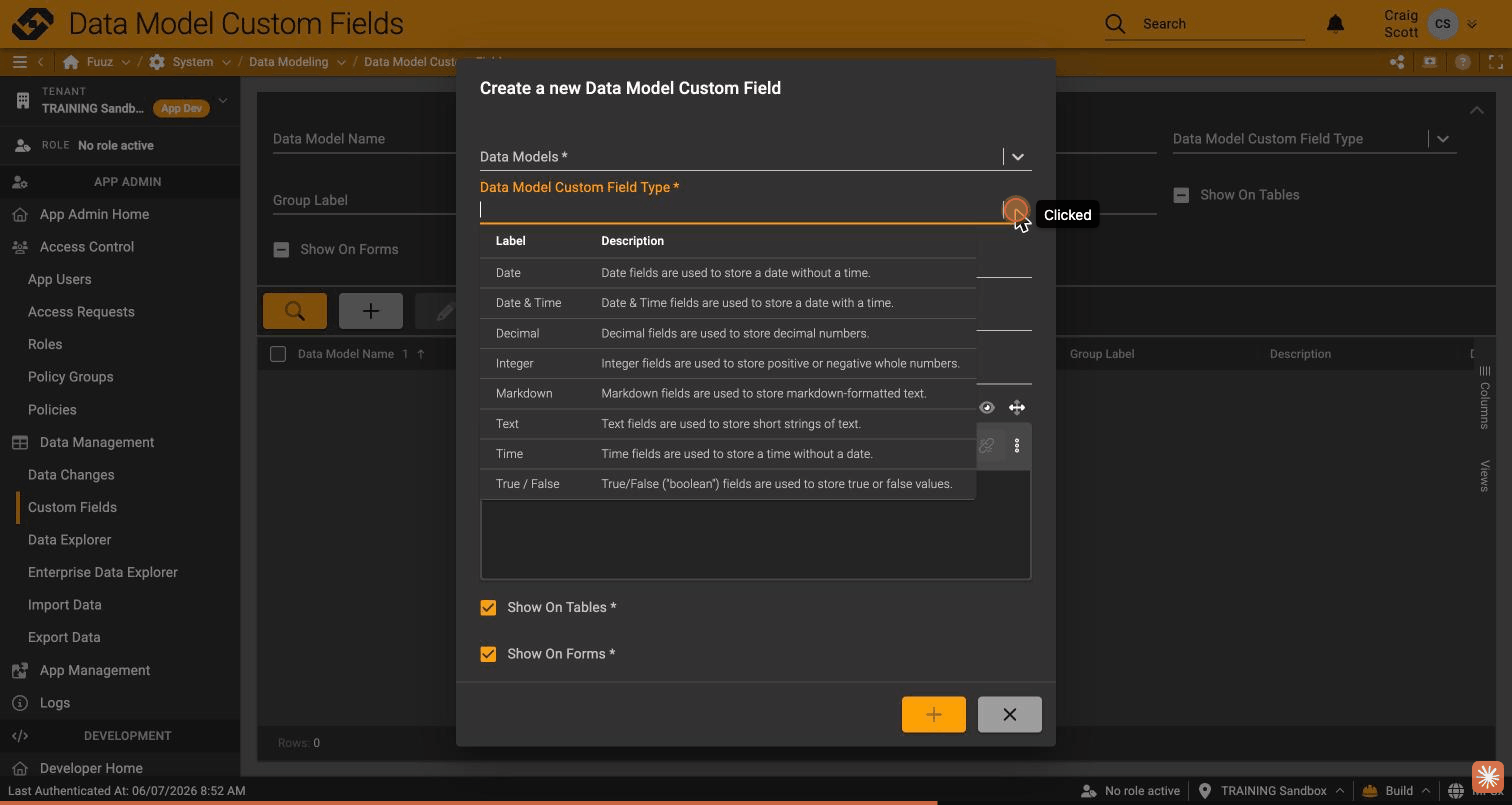Cancel the dialog with X button
The height and width of the screenshot is (805, 1512).
coord(1010,715)
